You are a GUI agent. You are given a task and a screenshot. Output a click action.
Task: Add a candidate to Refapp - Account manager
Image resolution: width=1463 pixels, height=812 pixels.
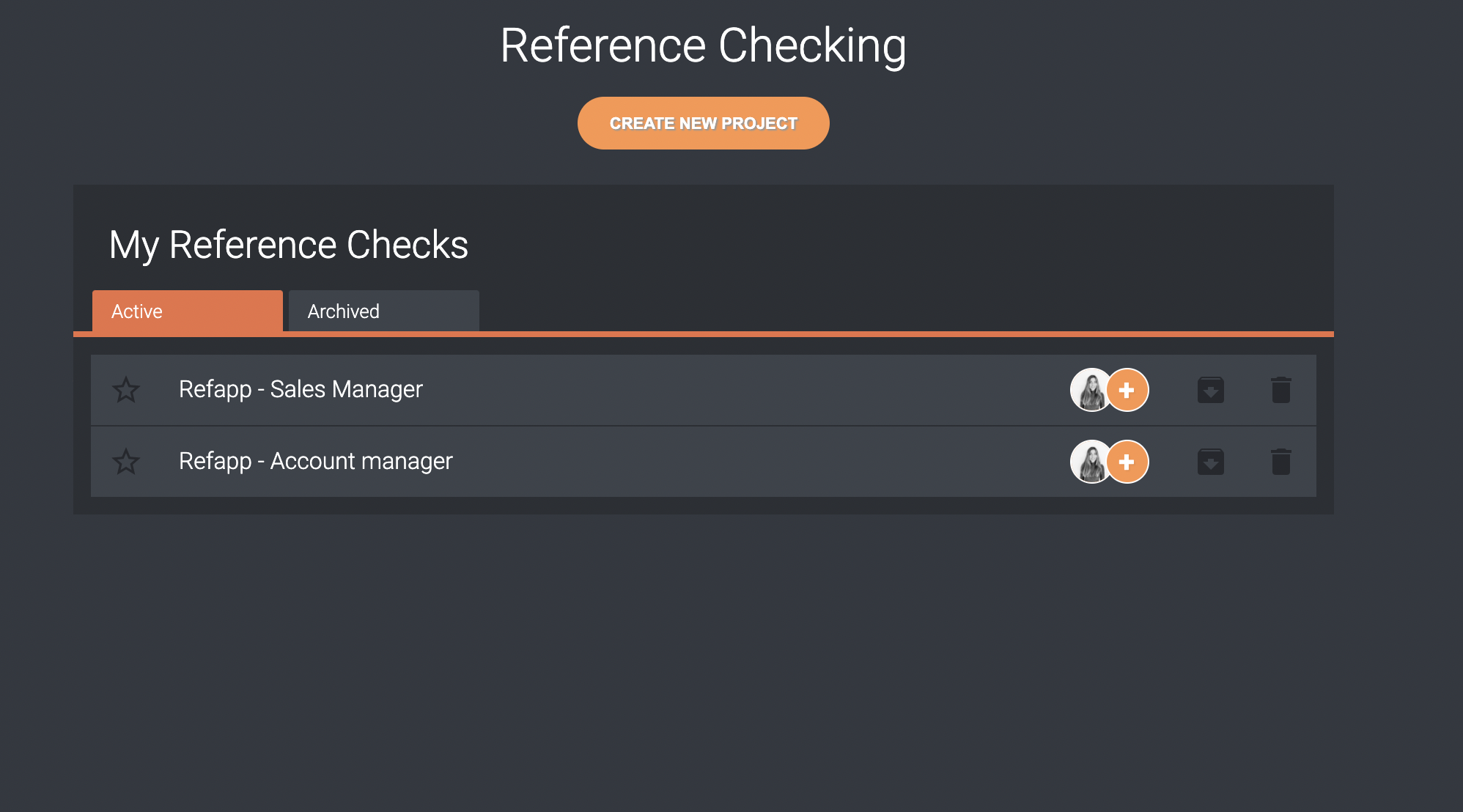point(1127,462)
